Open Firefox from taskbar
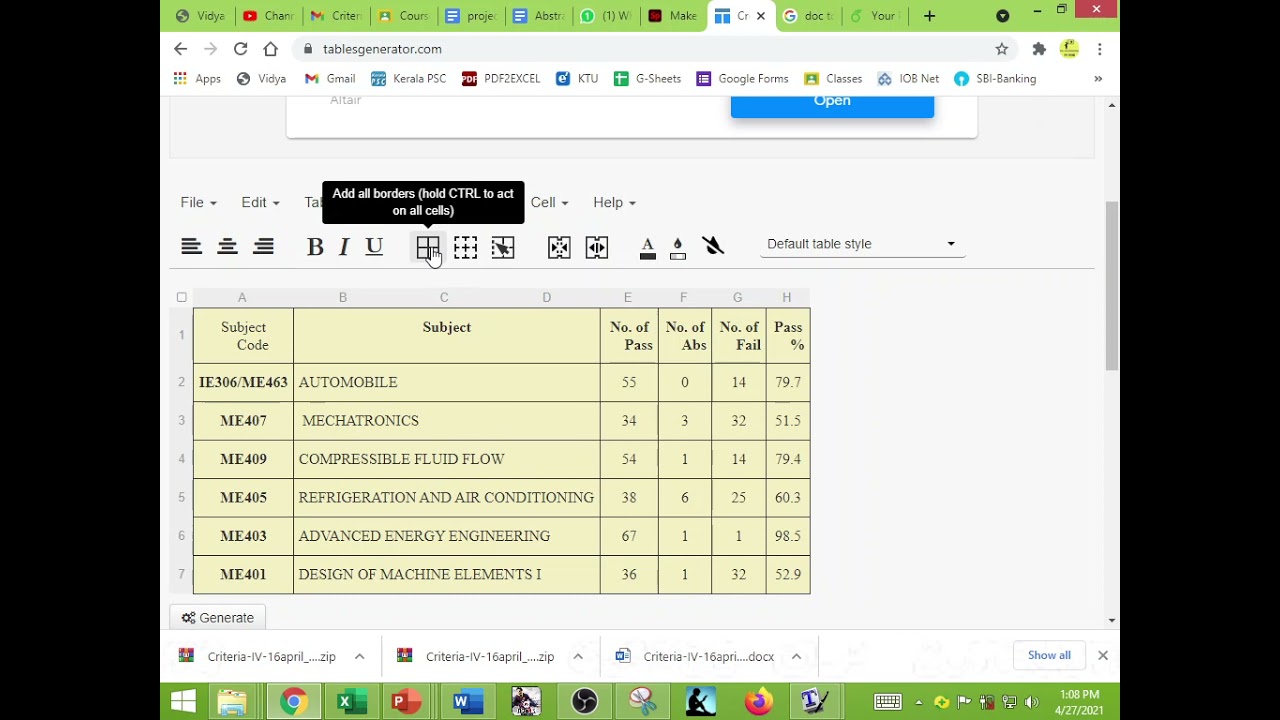 [757, 702]
